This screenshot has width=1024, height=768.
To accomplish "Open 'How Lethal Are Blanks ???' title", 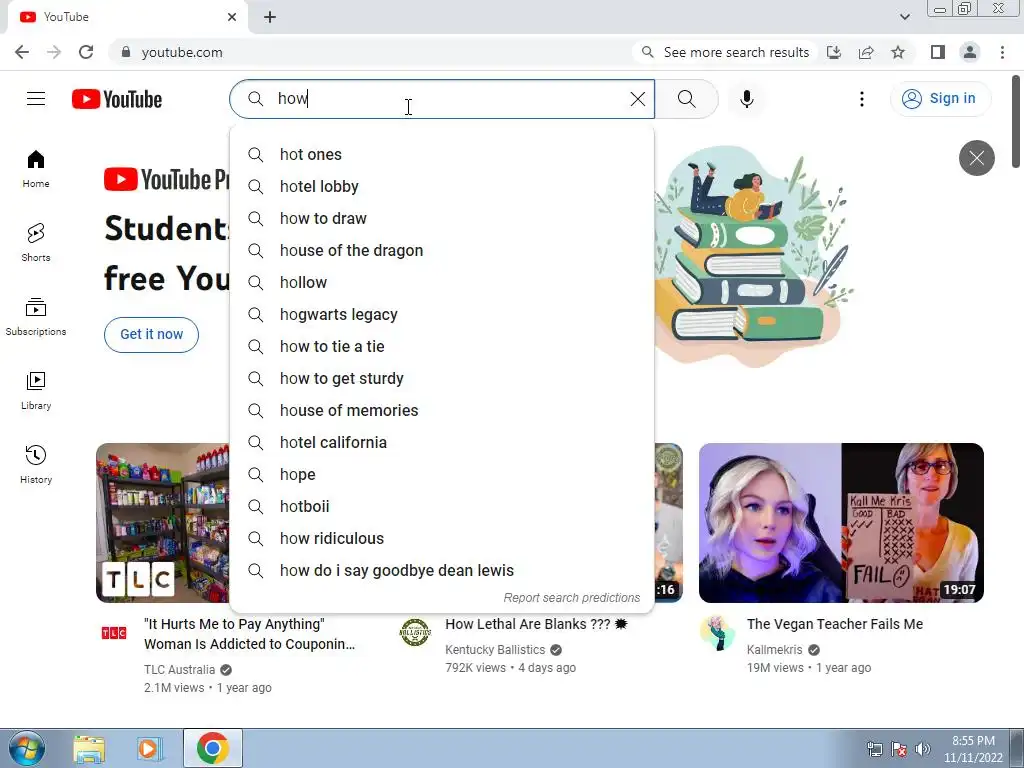I will [536, 624].
